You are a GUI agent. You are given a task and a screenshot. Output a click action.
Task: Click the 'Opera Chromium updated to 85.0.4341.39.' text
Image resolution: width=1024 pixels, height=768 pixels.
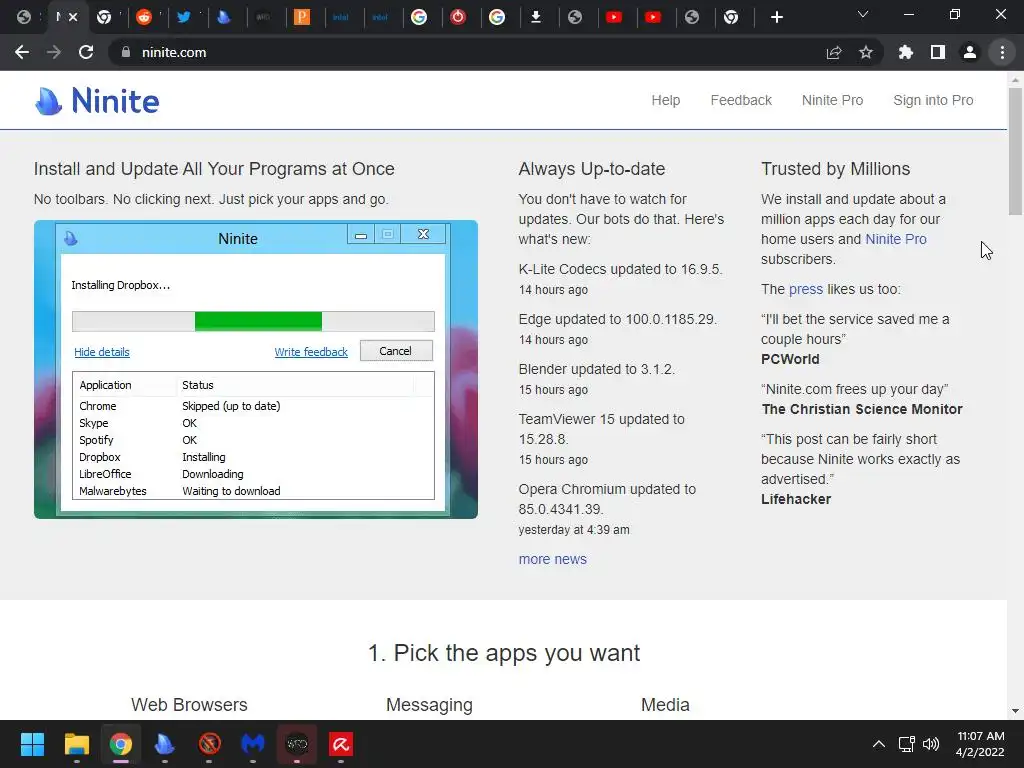click(x=607, y=499)
